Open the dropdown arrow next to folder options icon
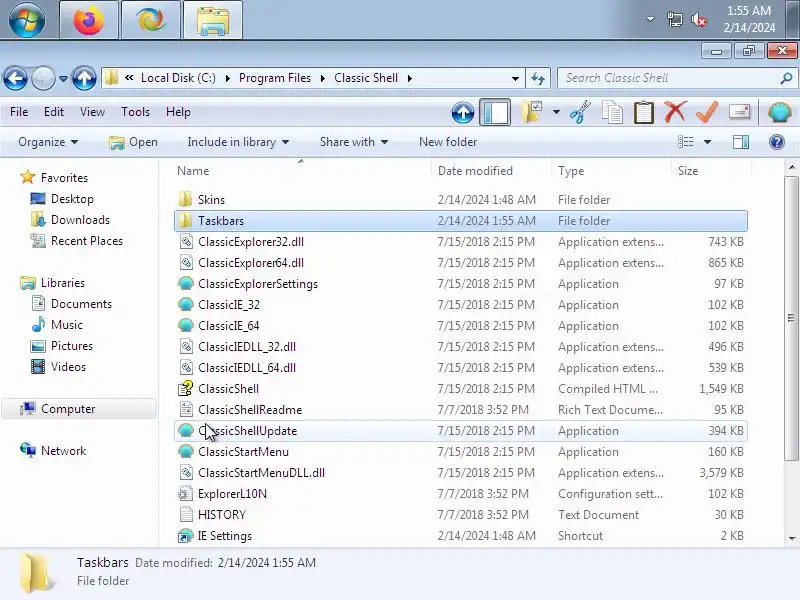 [x=556, y=112]
